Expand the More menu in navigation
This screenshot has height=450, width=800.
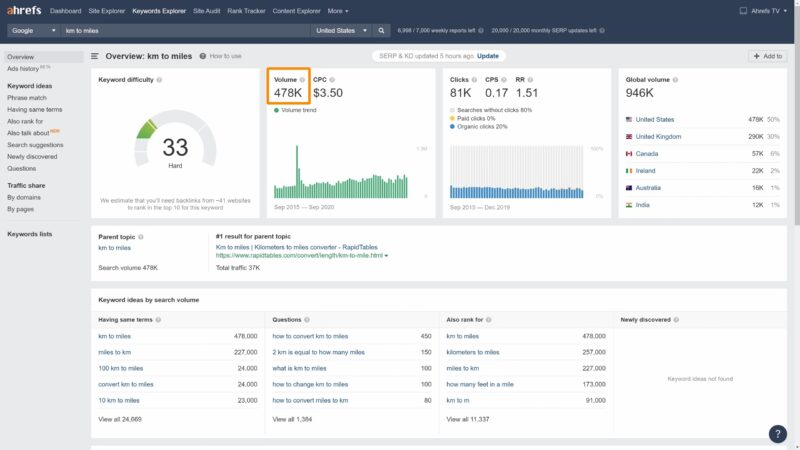[338, 10]
